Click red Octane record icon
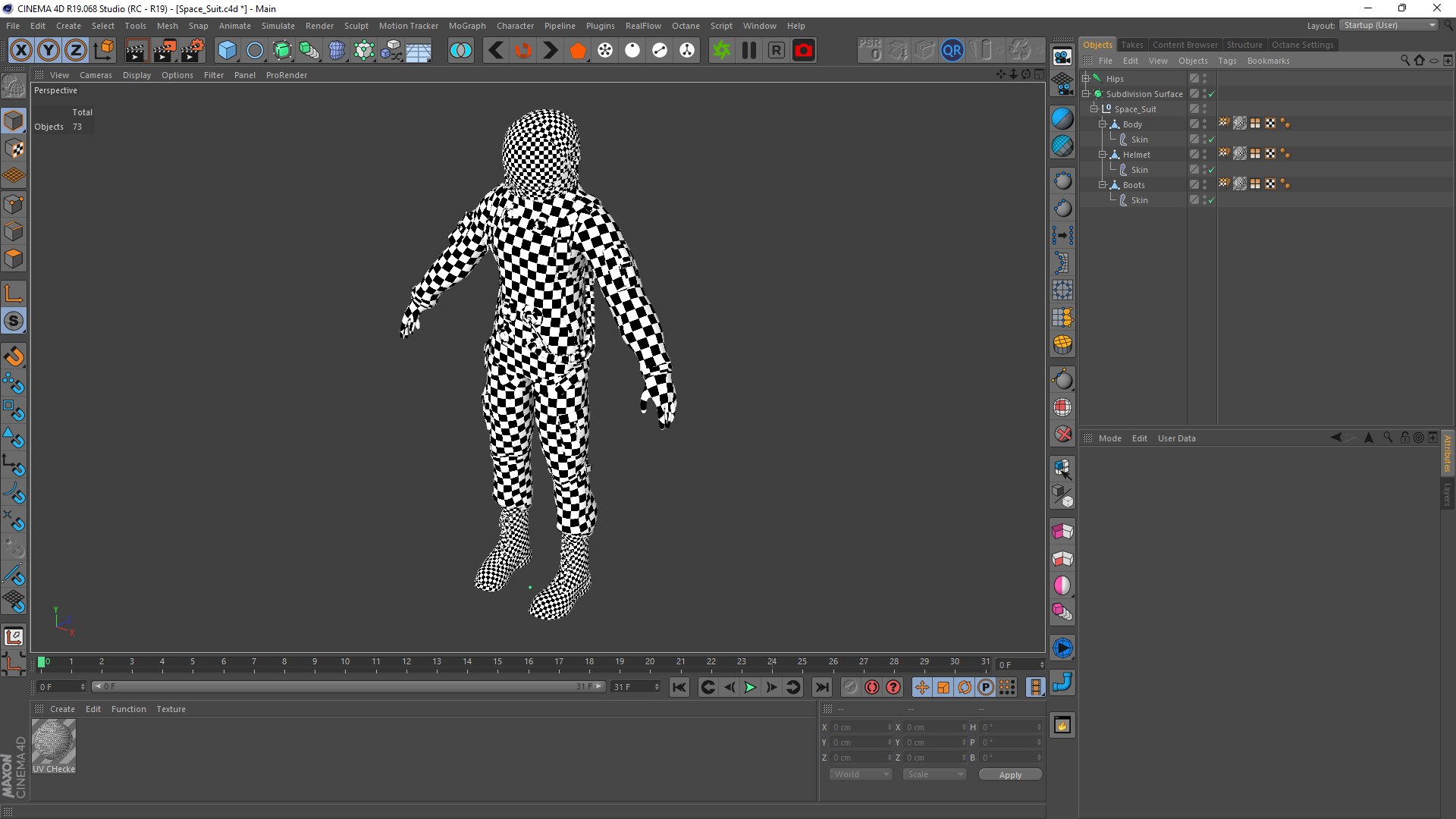Image resolution: width=1456 pixels, height=819 pixels. click(x=804, y=51)
